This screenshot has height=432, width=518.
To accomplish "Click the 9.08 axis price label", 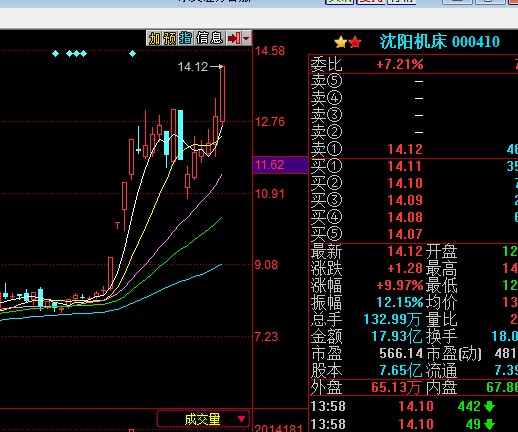I will 266,265.
